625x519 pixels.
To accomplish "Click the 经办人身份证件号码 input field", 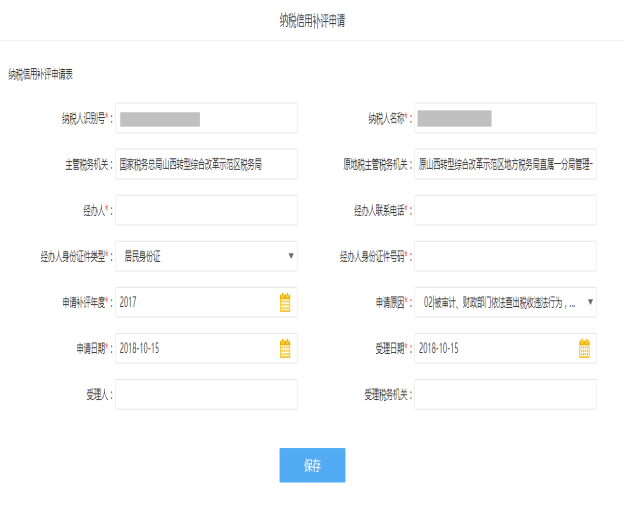I will tap(505, 256).
